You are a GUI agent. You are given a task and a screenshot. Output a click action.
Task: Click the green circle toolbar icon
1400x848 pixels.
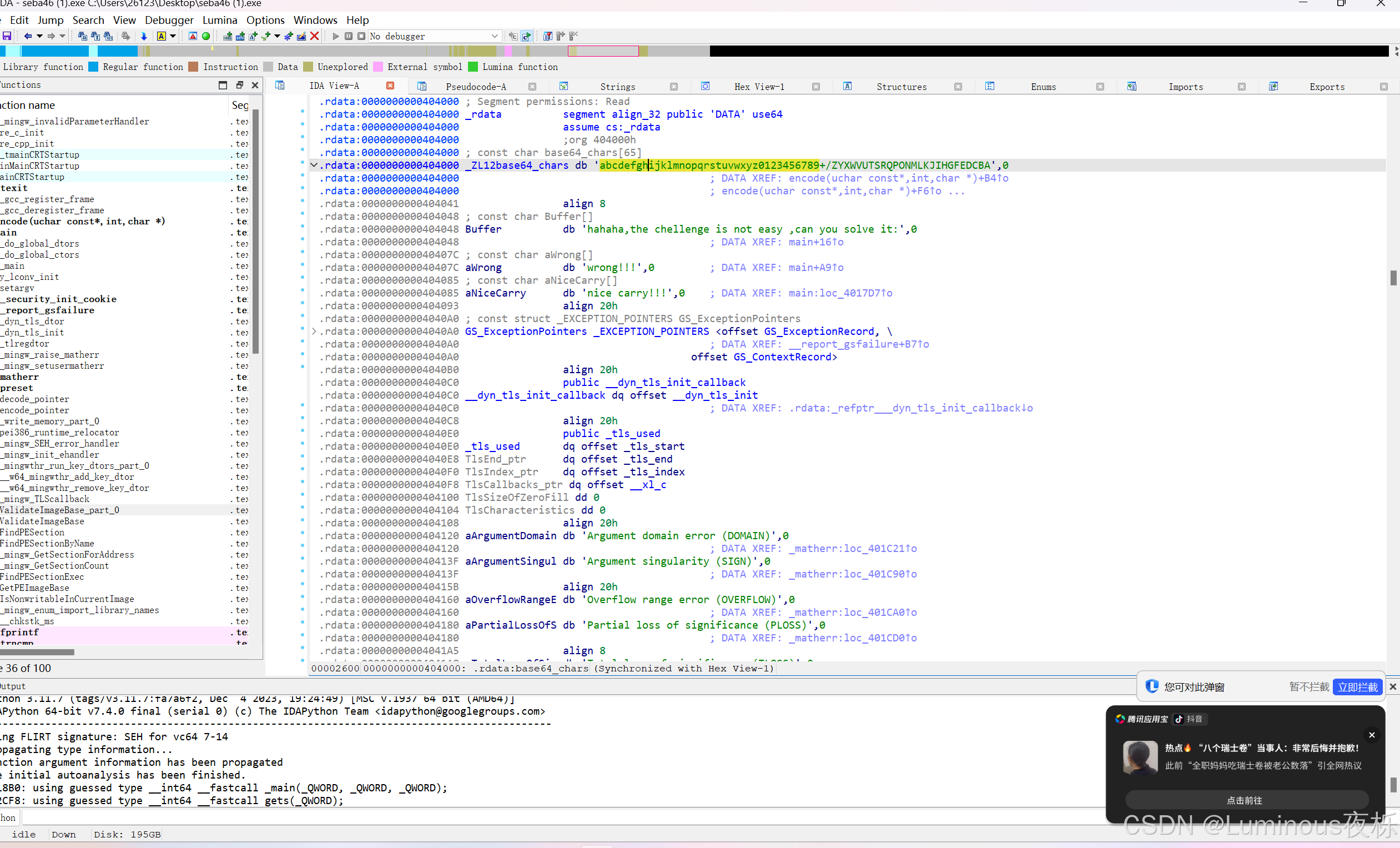click(x=207, y=36)
